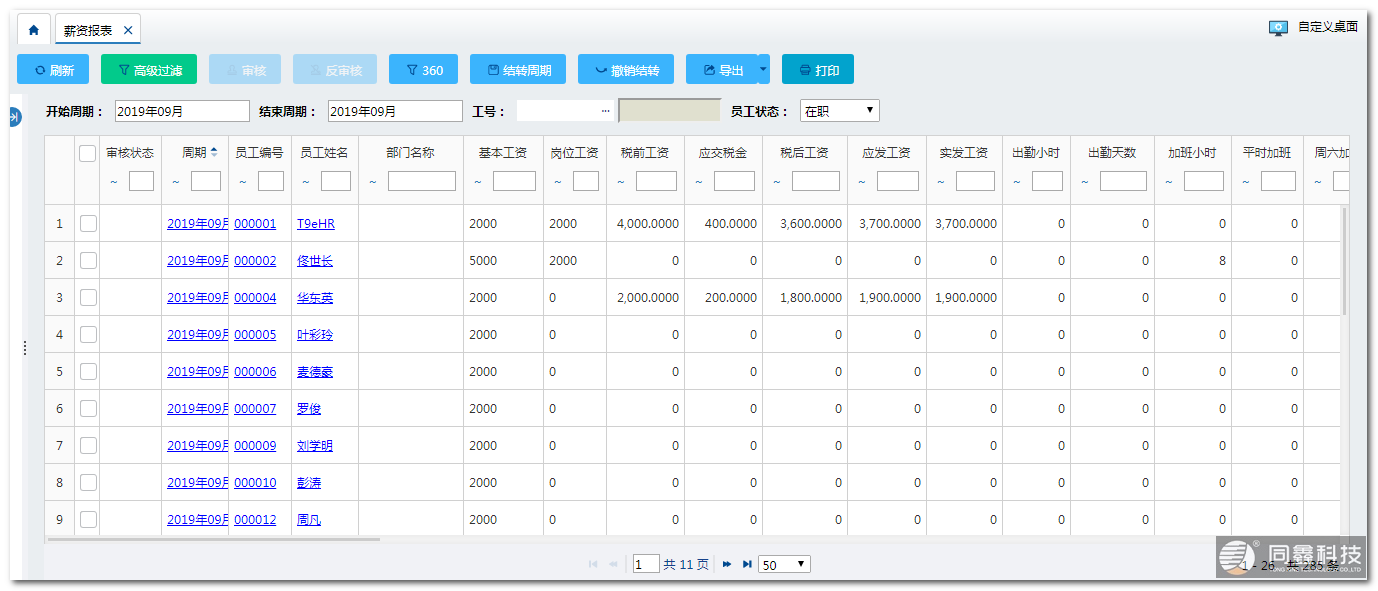1378x591 pixels.
Task: Check the select-all header checkbox
Action: pos(87,153)
